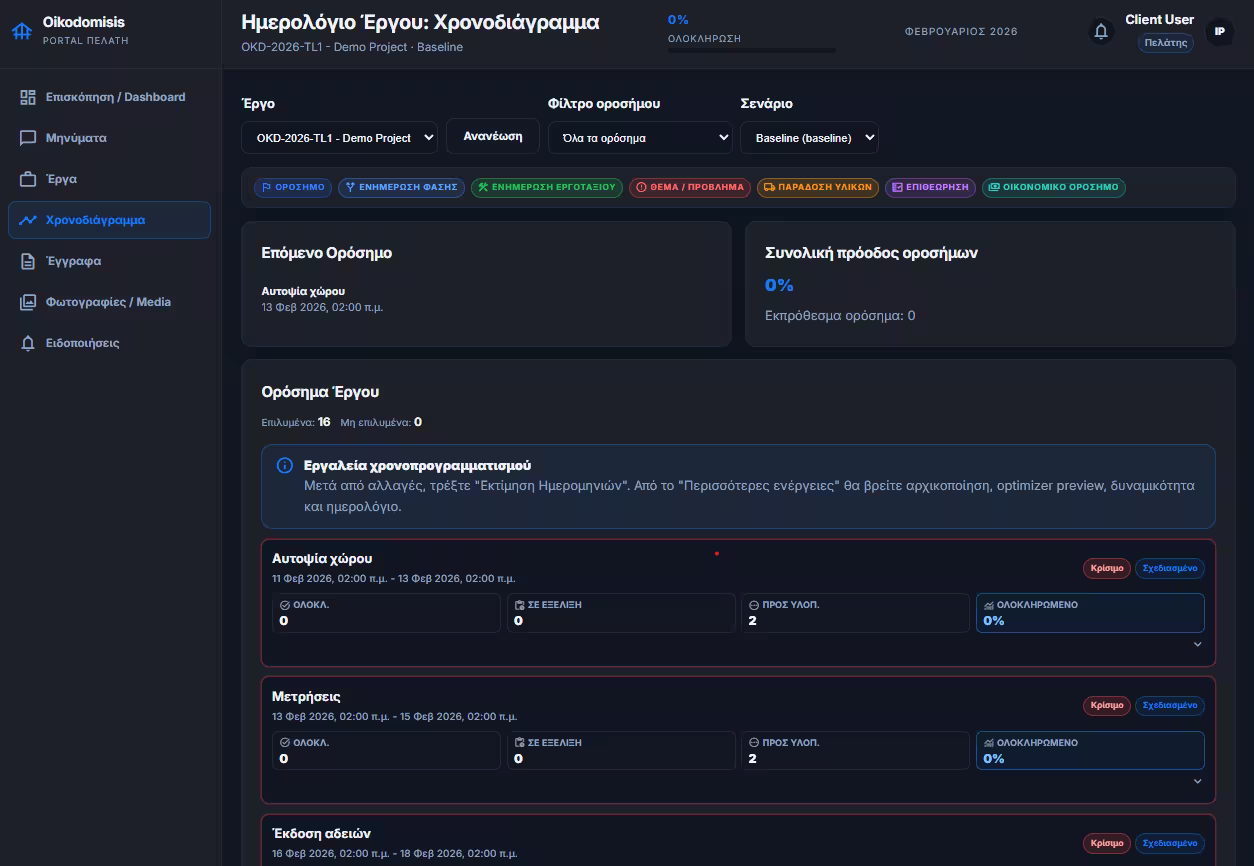Screen dimensions: 1254x866
Task: Toggle the ΟΡΟΣΗΜΟ filter chip
Action: click(292, 187)
